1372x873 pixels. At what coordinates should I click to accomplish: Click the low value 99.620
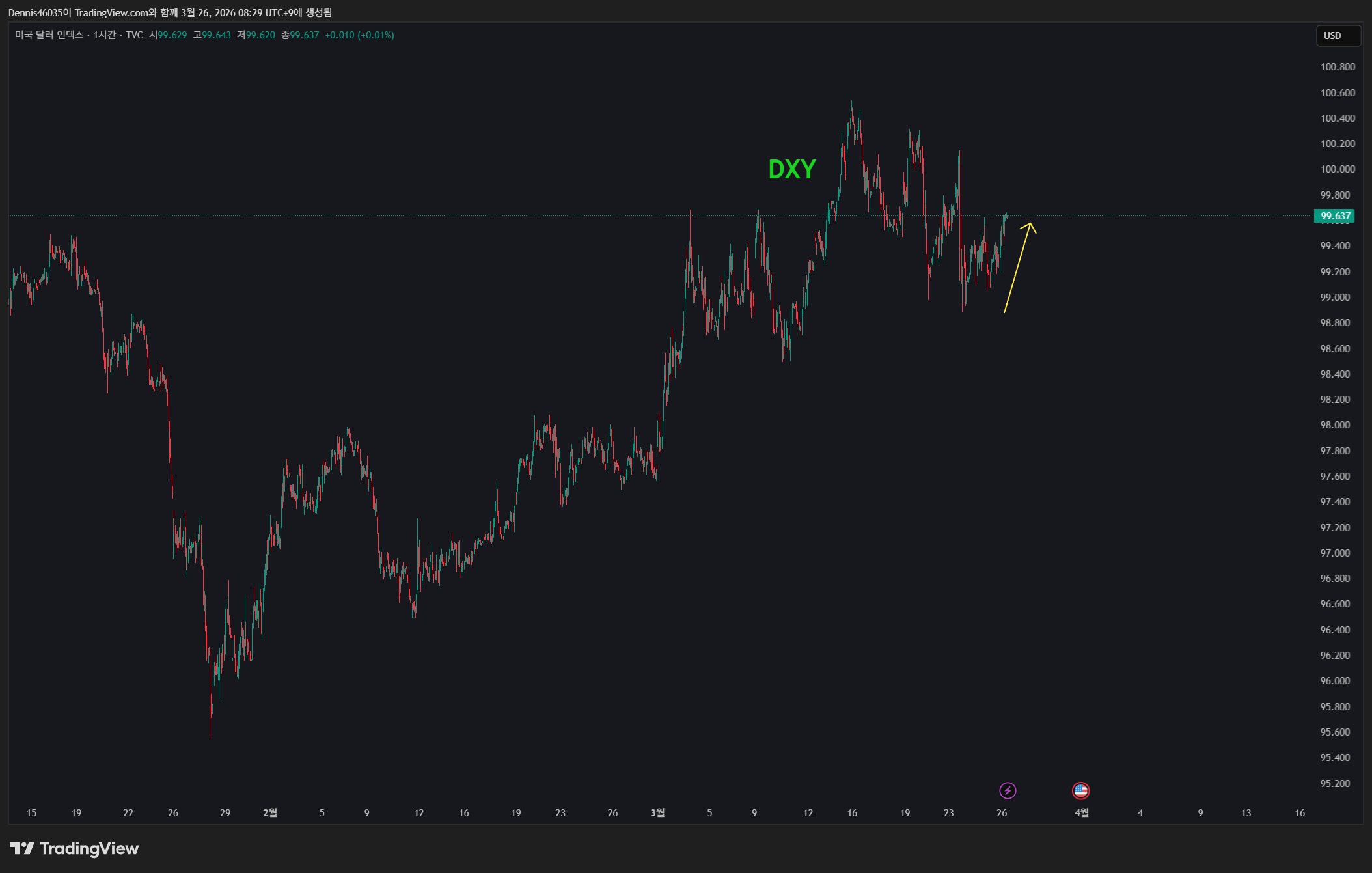click(260, 35)
